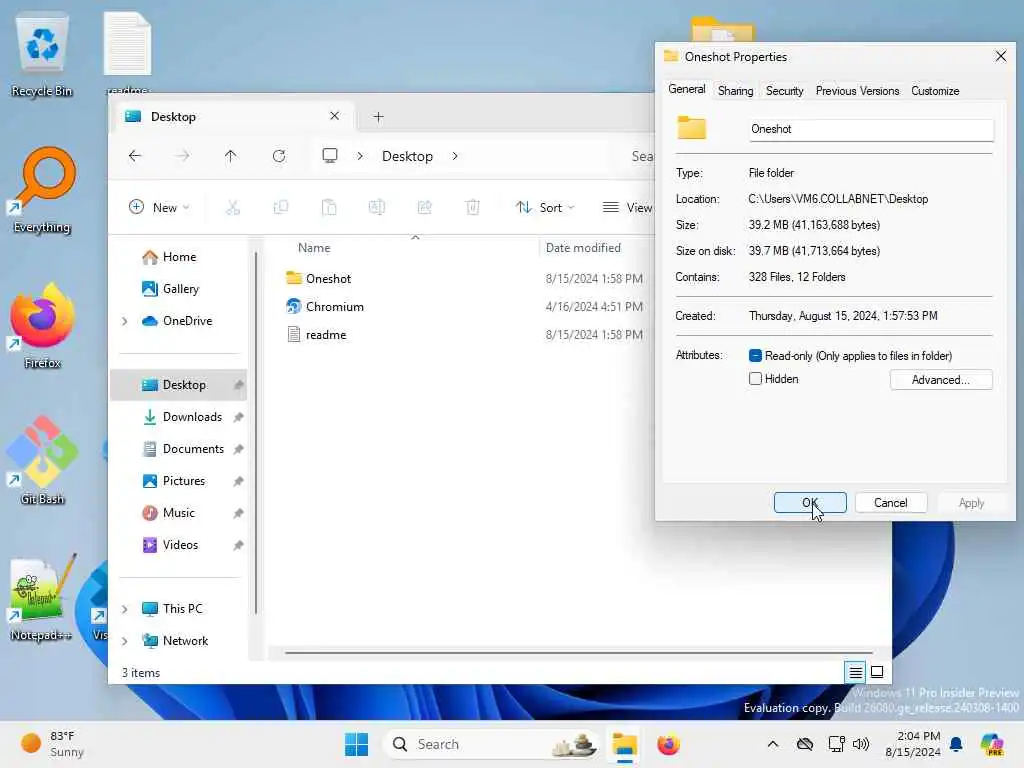Image resolution: width=1024 pixels, height=768 pixels.
Task: Click the horizontal scrollbar in file list
Action: 579,652
